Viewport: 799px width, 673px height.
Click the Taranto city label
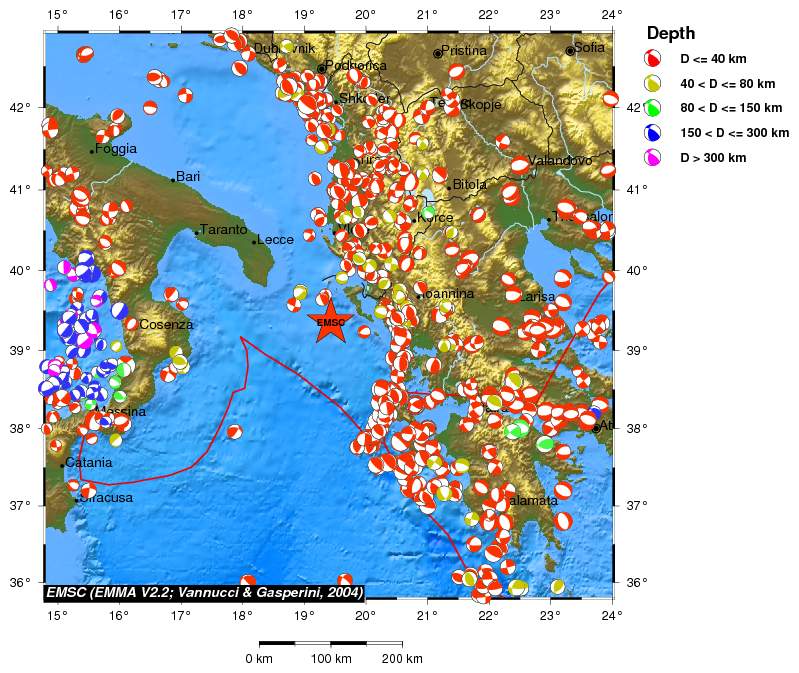pyautogui.click(x=223, y=230)
